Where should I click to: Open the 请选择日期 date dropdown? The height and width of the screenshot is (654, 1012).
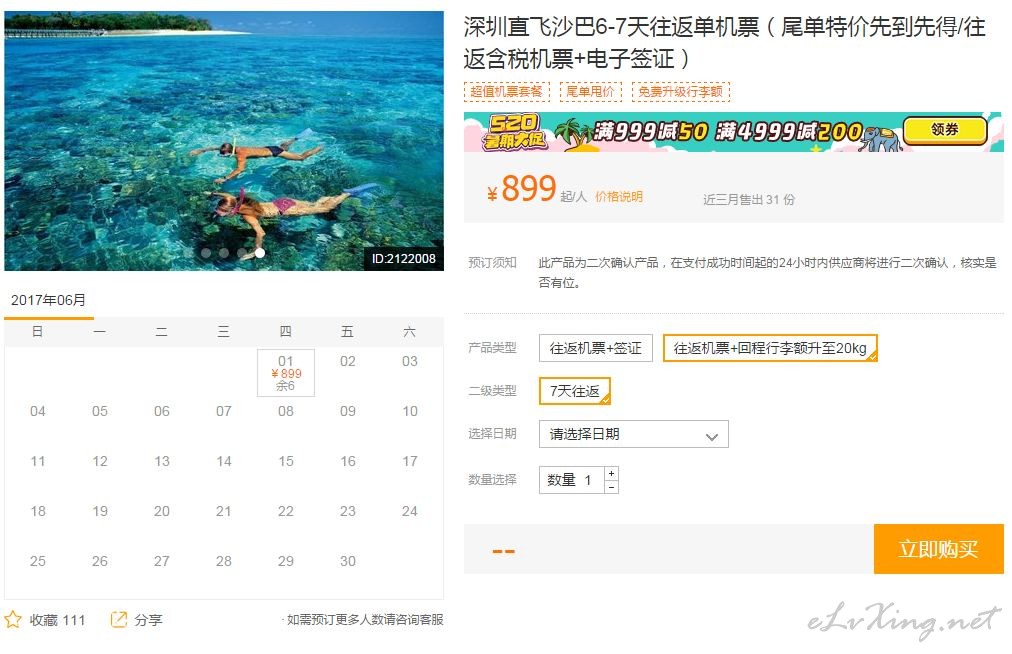point(634,434)
